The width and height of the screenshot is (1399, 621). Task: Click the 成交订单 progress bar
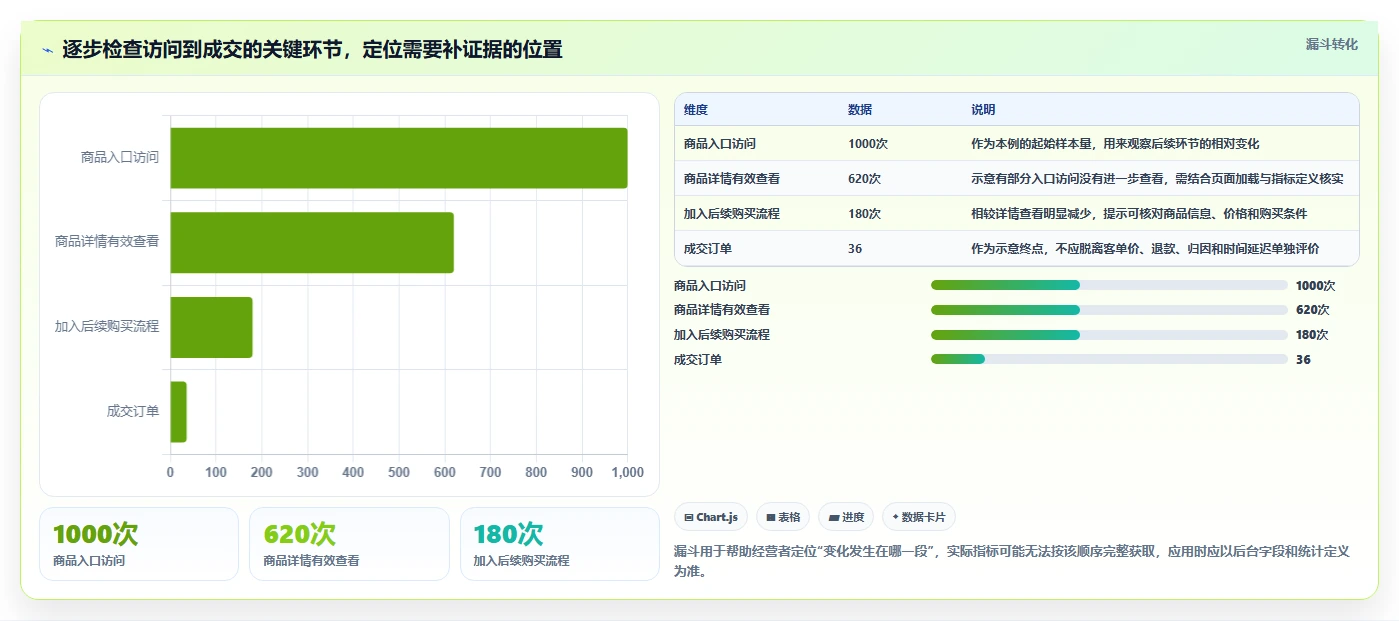tap(1109, 359)
